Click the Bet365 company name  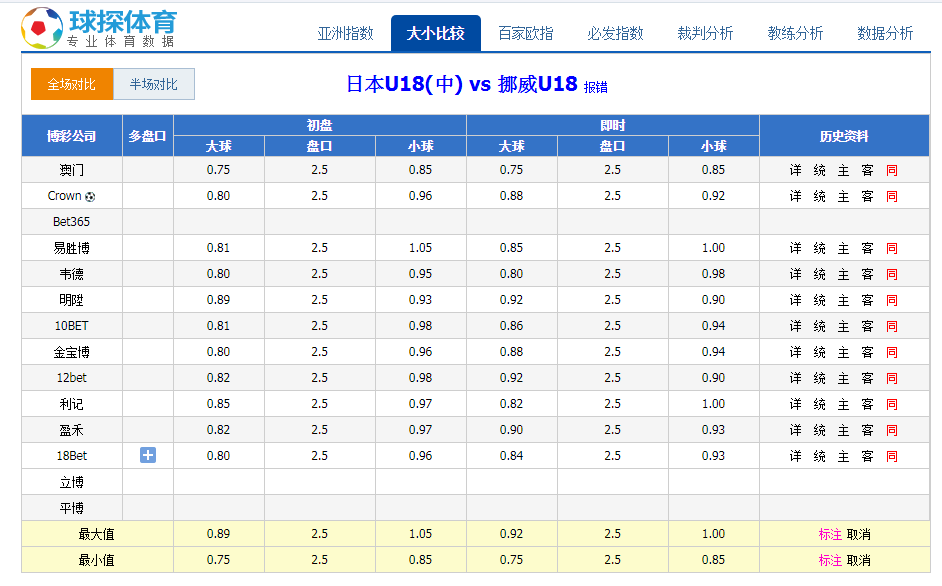point(71,222)
